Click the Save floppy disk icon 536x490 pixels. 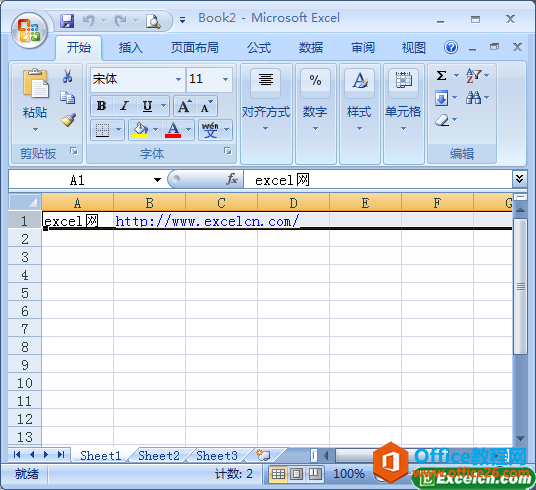[x=67, y=21]
